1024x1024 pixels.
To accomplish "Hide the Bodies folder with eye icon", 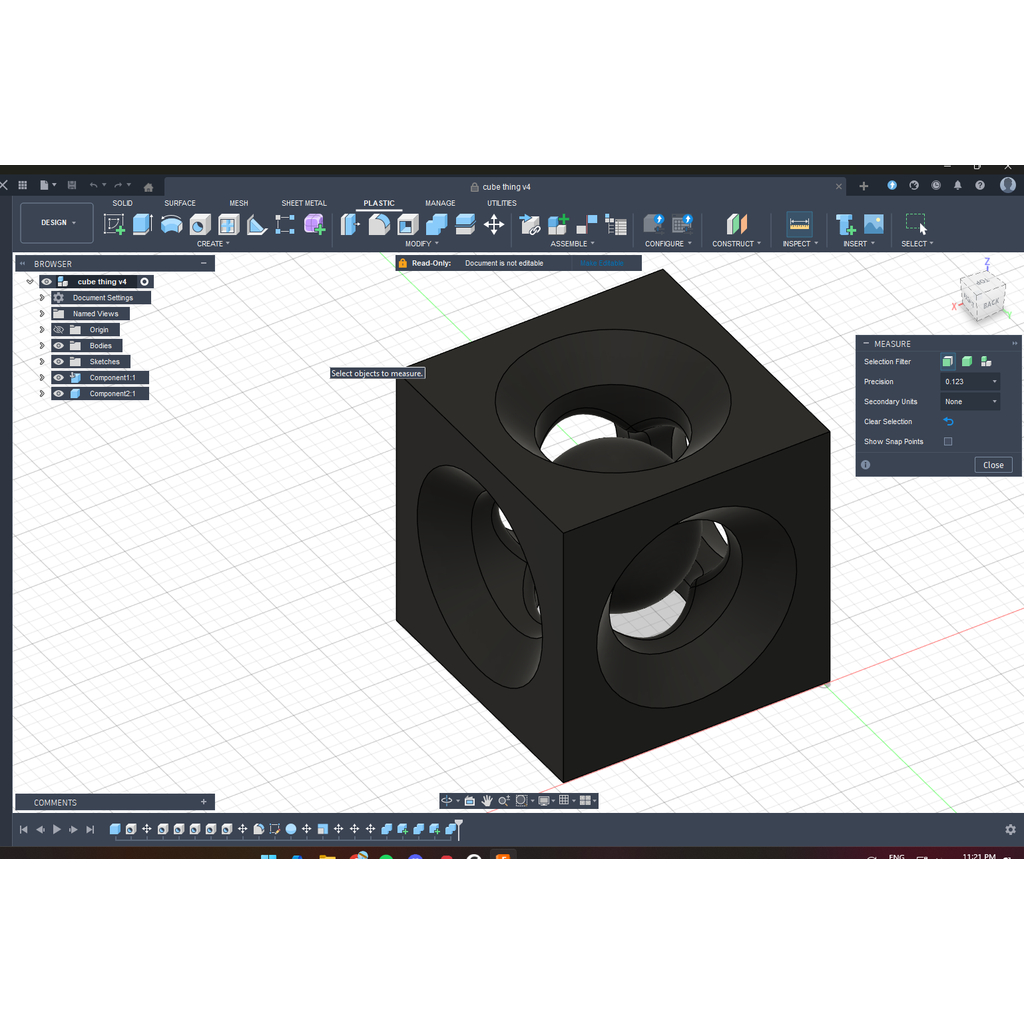I will pos(59,346).
